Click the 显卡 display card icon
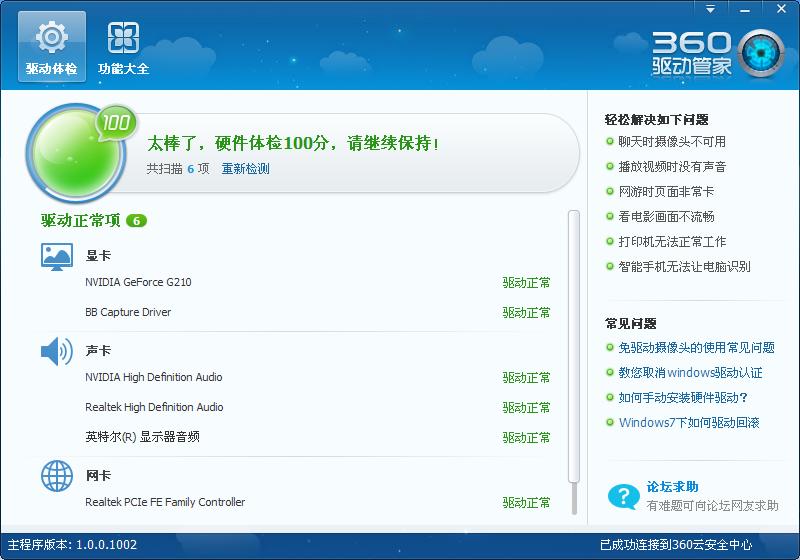Viewport: 800px width, 560px height. click(x=57, y=257)
